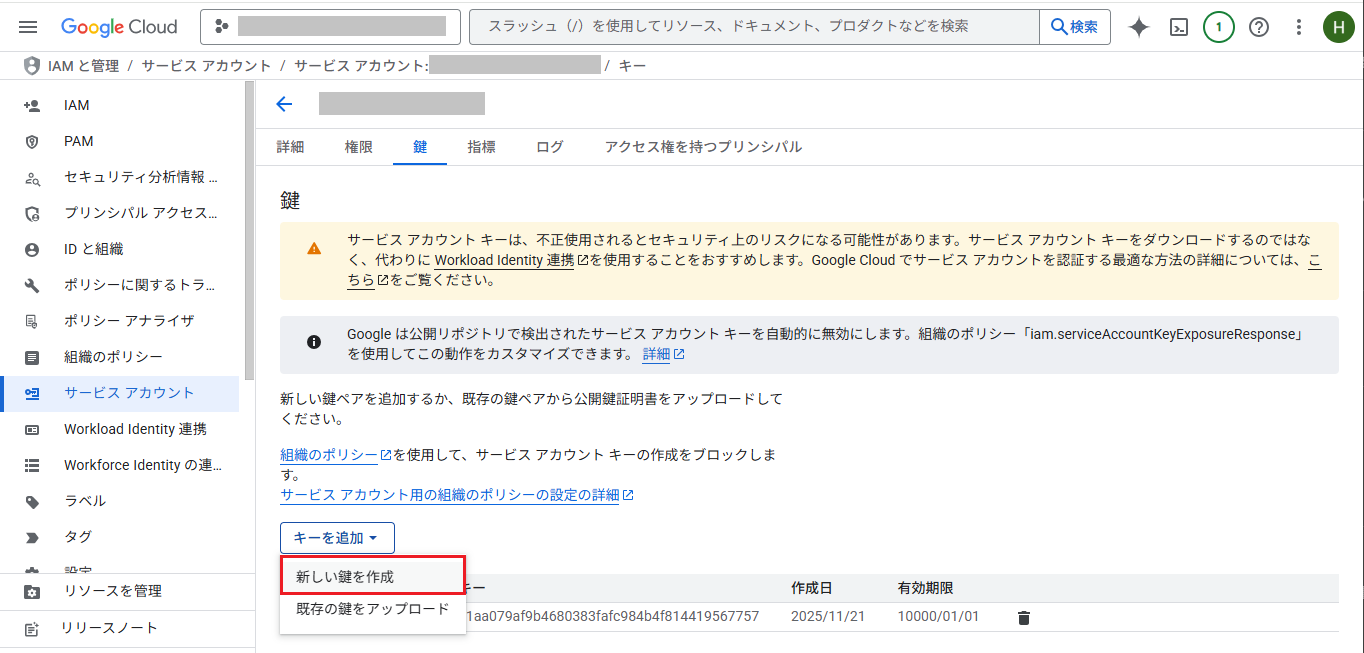
Task: Click the ラベル tag icon in sidebar
Action: pos(32,501)
